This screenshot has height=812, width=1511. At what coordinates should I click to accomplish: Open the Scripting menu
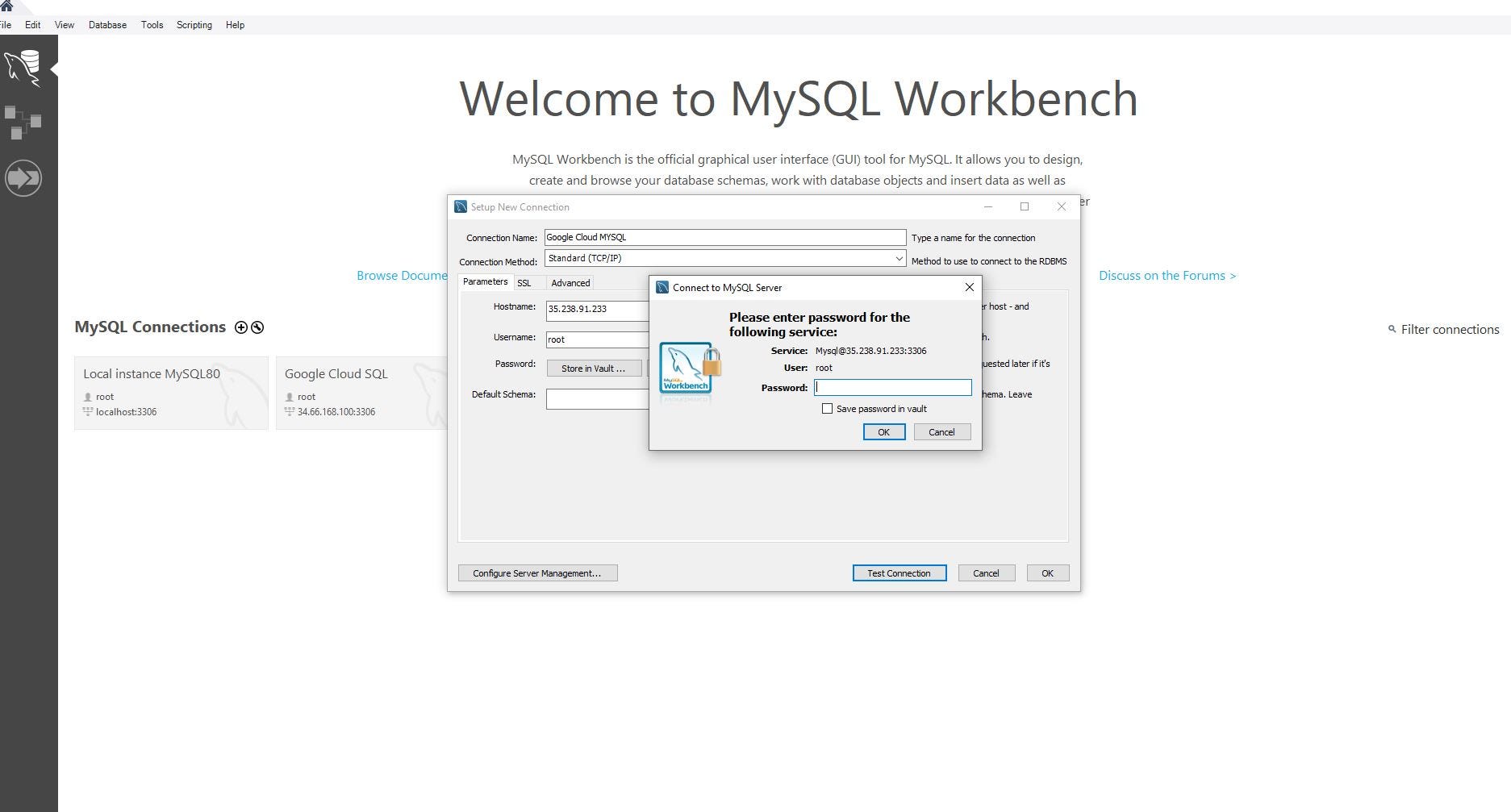coord(194,25)
